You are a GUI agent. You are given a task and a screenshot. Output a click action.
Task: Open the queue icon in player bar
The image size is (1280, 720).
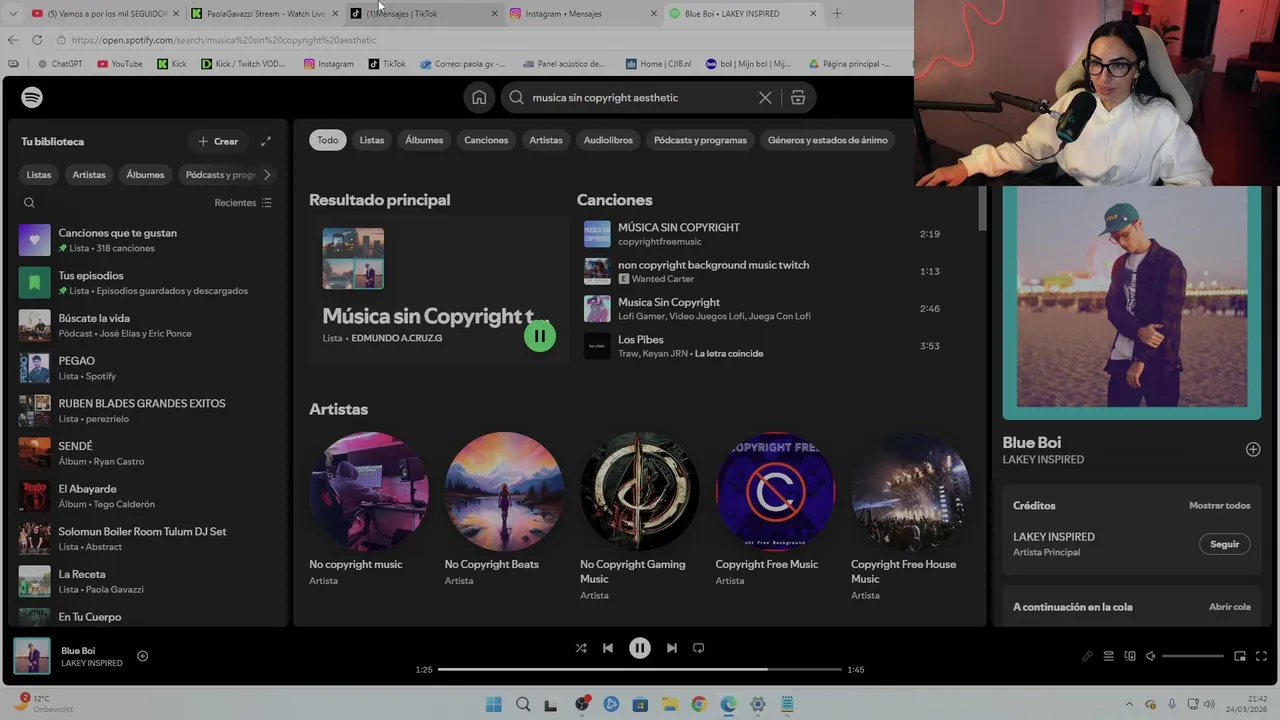point(1108,656)
